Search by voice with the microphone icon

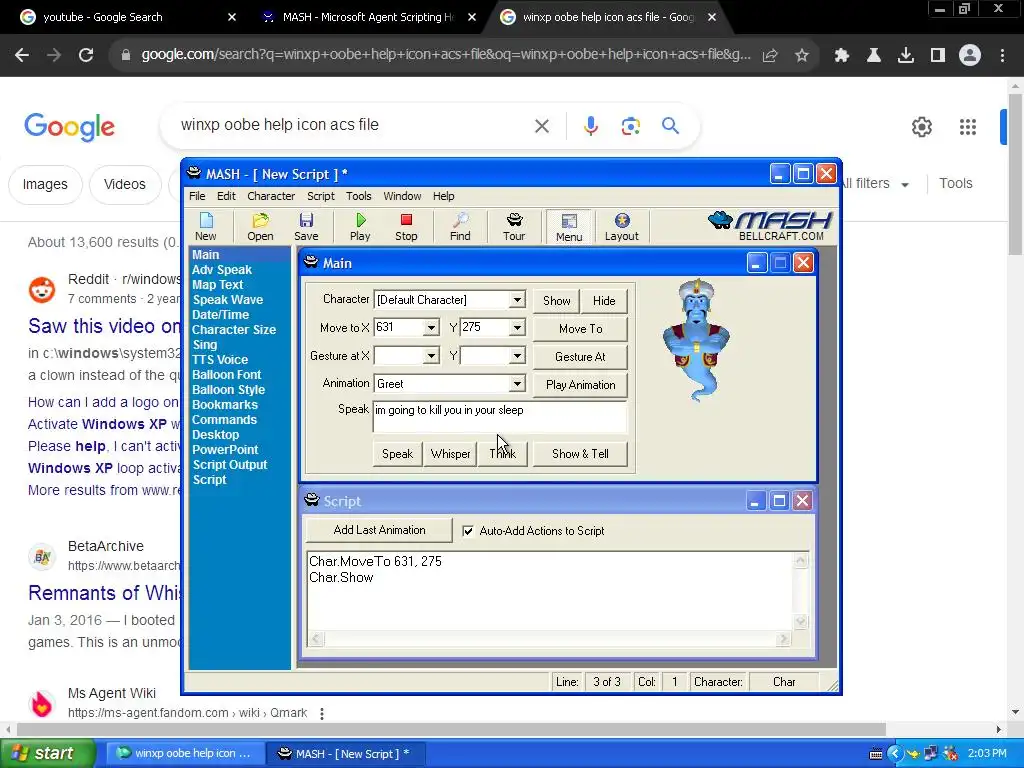click(x=590, y=125)
